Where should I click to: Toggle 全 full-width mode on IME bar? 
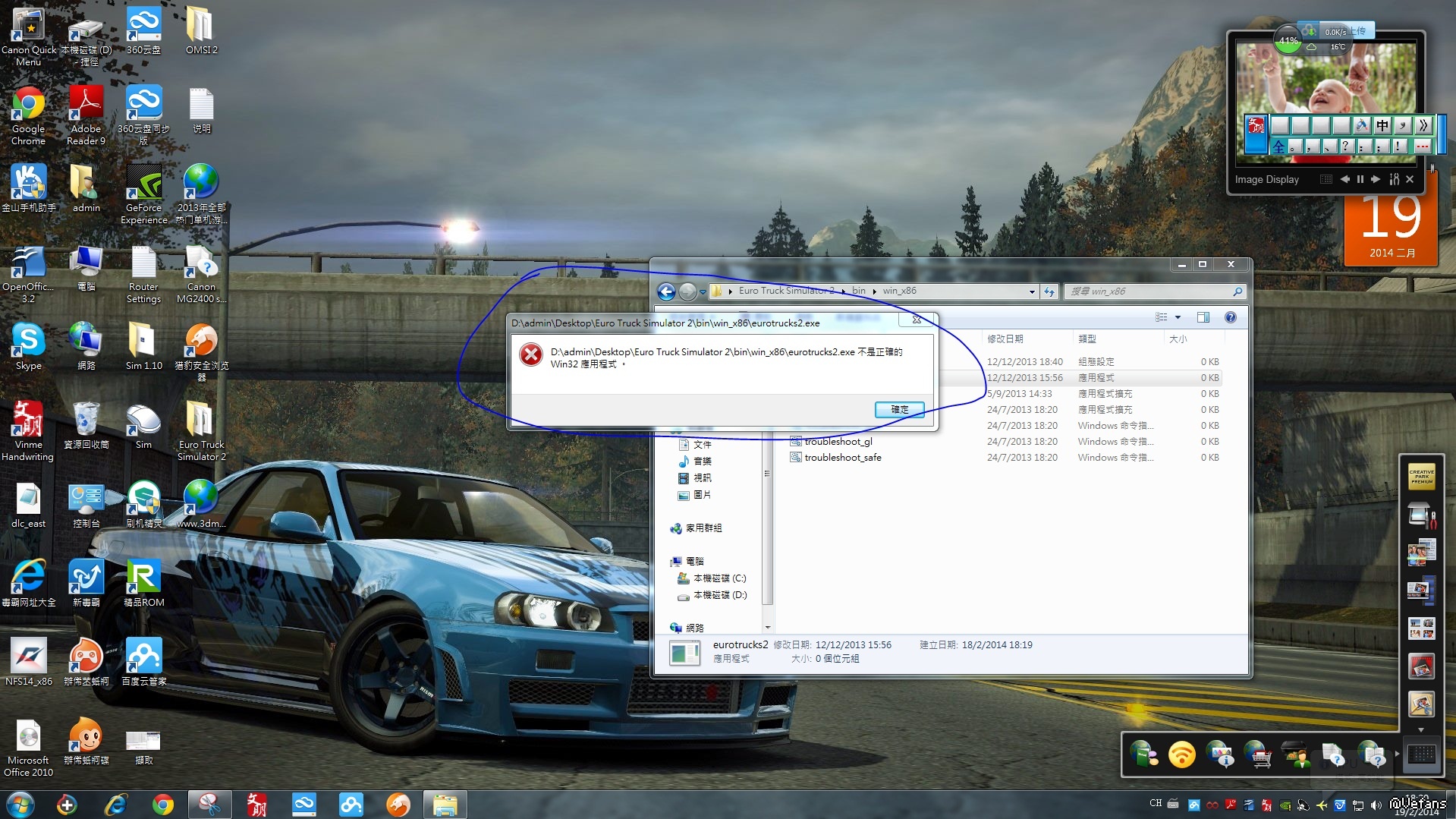point(1279,146)
